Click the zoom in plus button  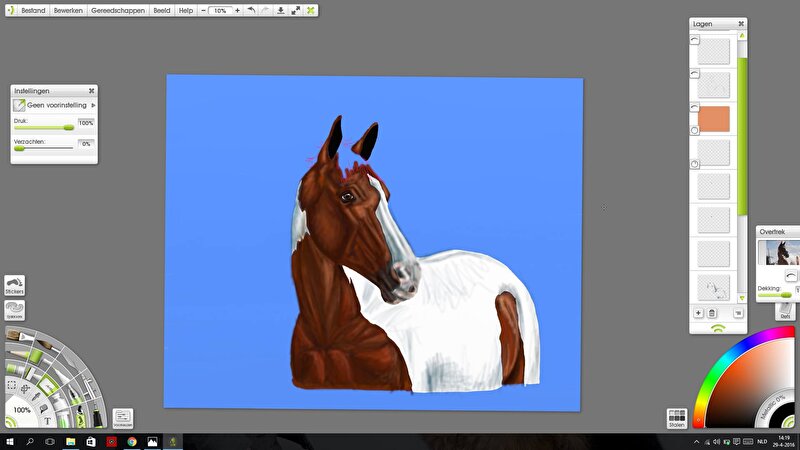[237, 10]
